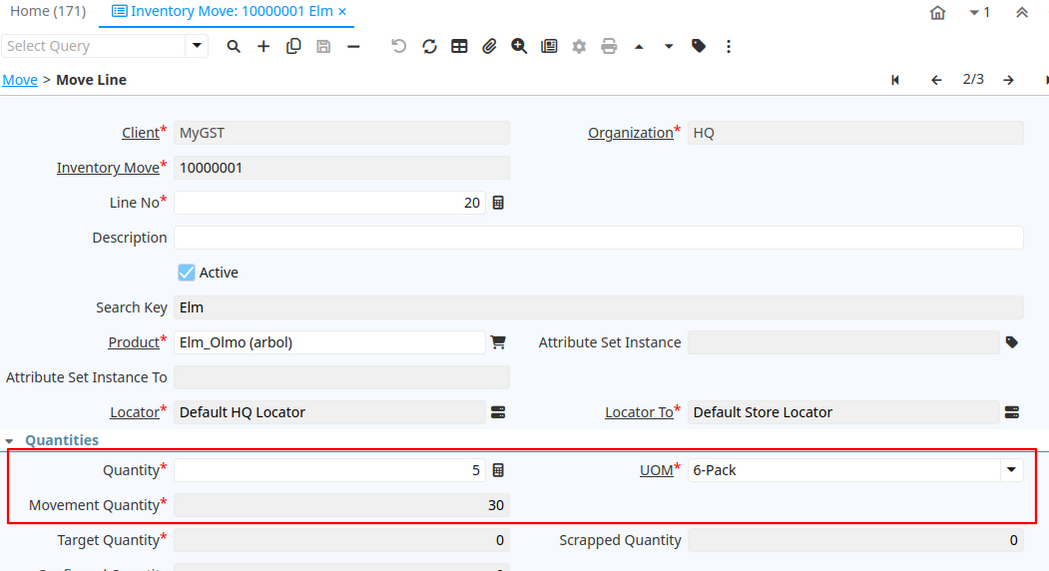Click into the Description field
This screenshot has width=1049, height=571.
(598, 238)
